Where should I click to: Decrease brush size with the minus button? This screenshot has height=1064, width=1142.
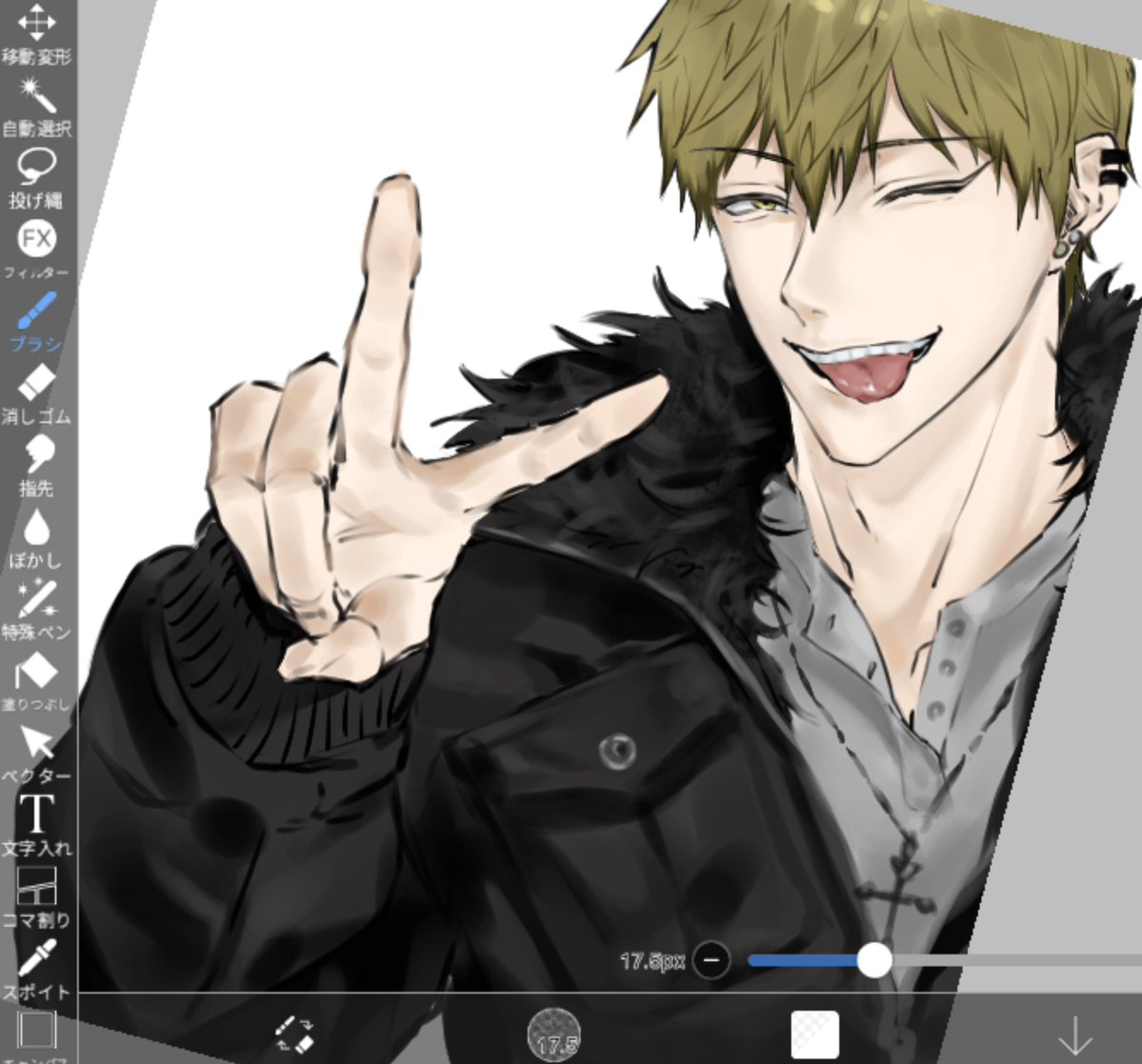pos(711,960)
